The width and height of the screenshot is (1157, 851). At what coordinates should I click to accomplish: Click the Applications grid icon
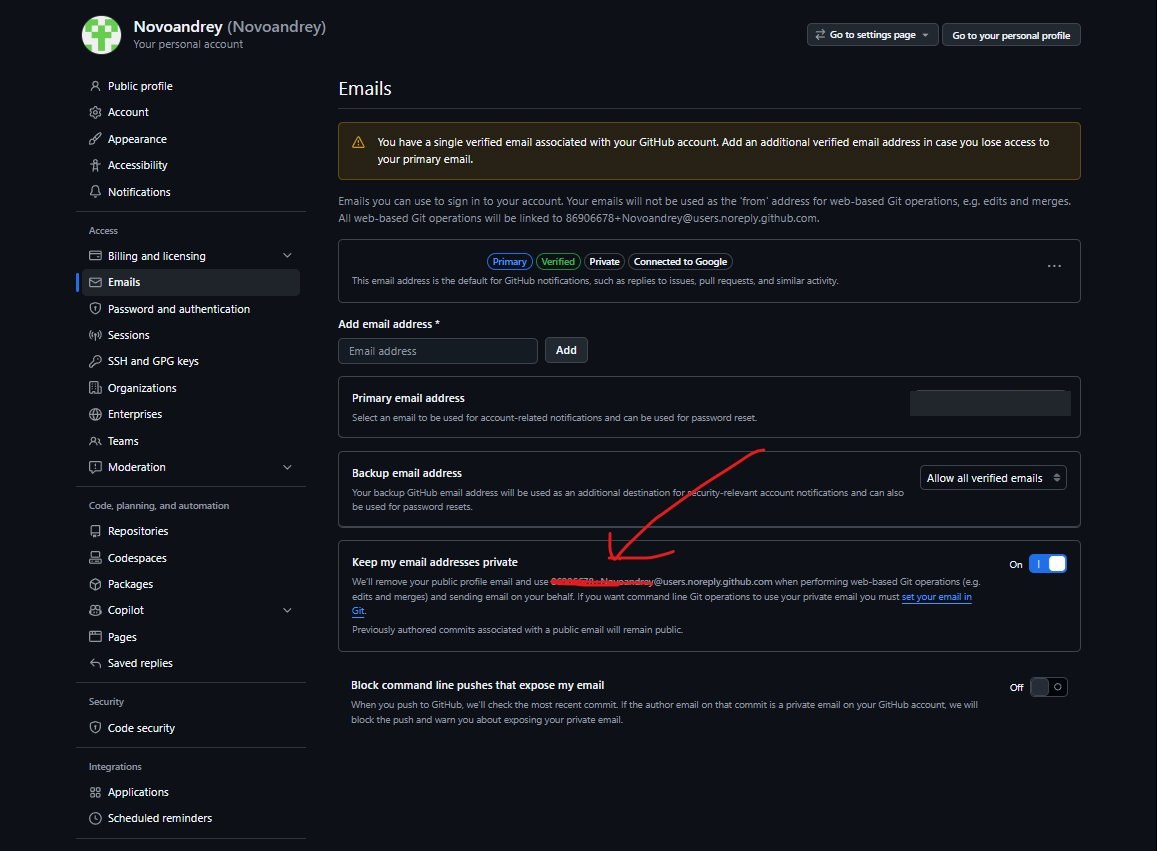[95, 792]
